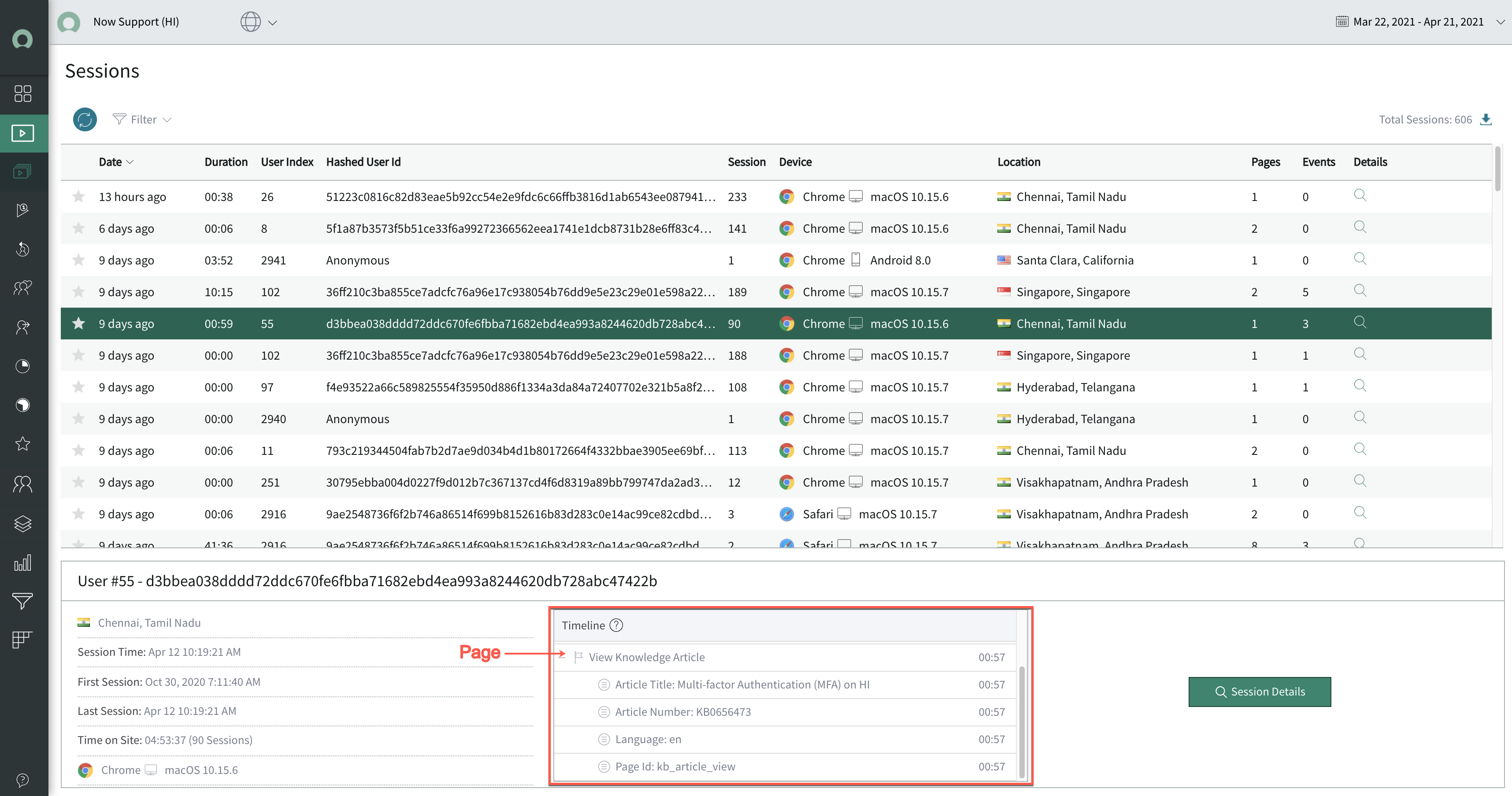Click hashed user id starting 51223c0816
The image size is (1512, 796).
[521, 197]
